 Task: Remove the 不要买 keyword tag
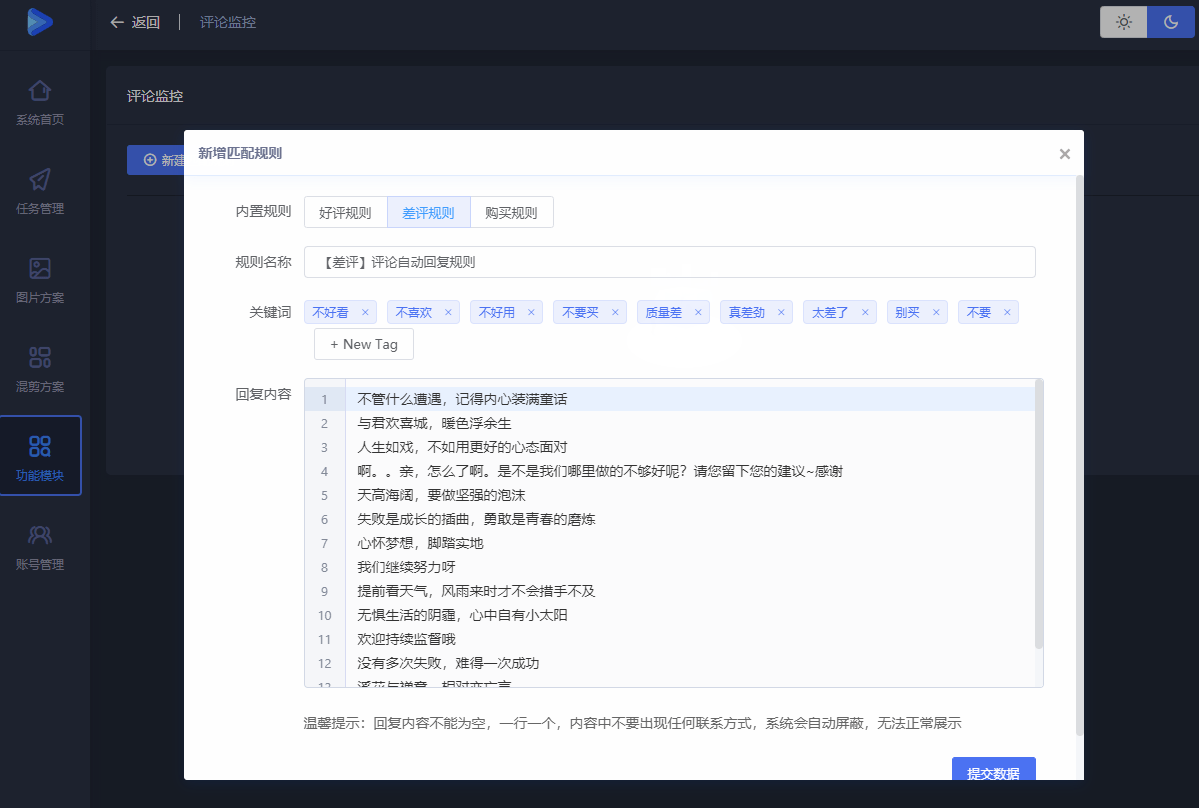(x=615, y=312)
